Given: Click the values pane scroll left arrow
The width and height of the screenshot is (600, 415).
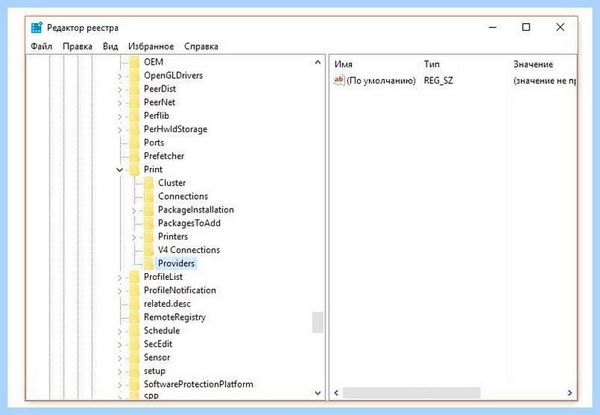Looking at the screenshot, I should pyautogui.click(x=336, y=393).
